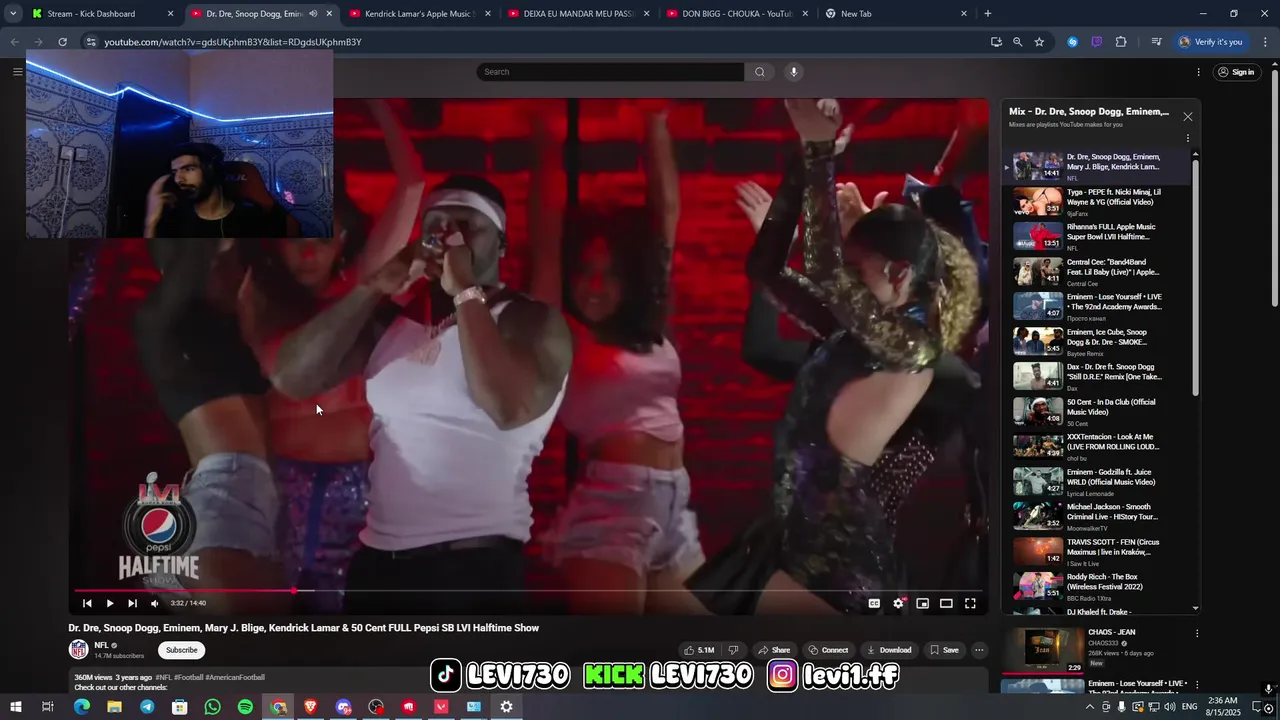
Task: Show hidden system tray icons
Action: pyautogui.click(x=1089, y=707)
